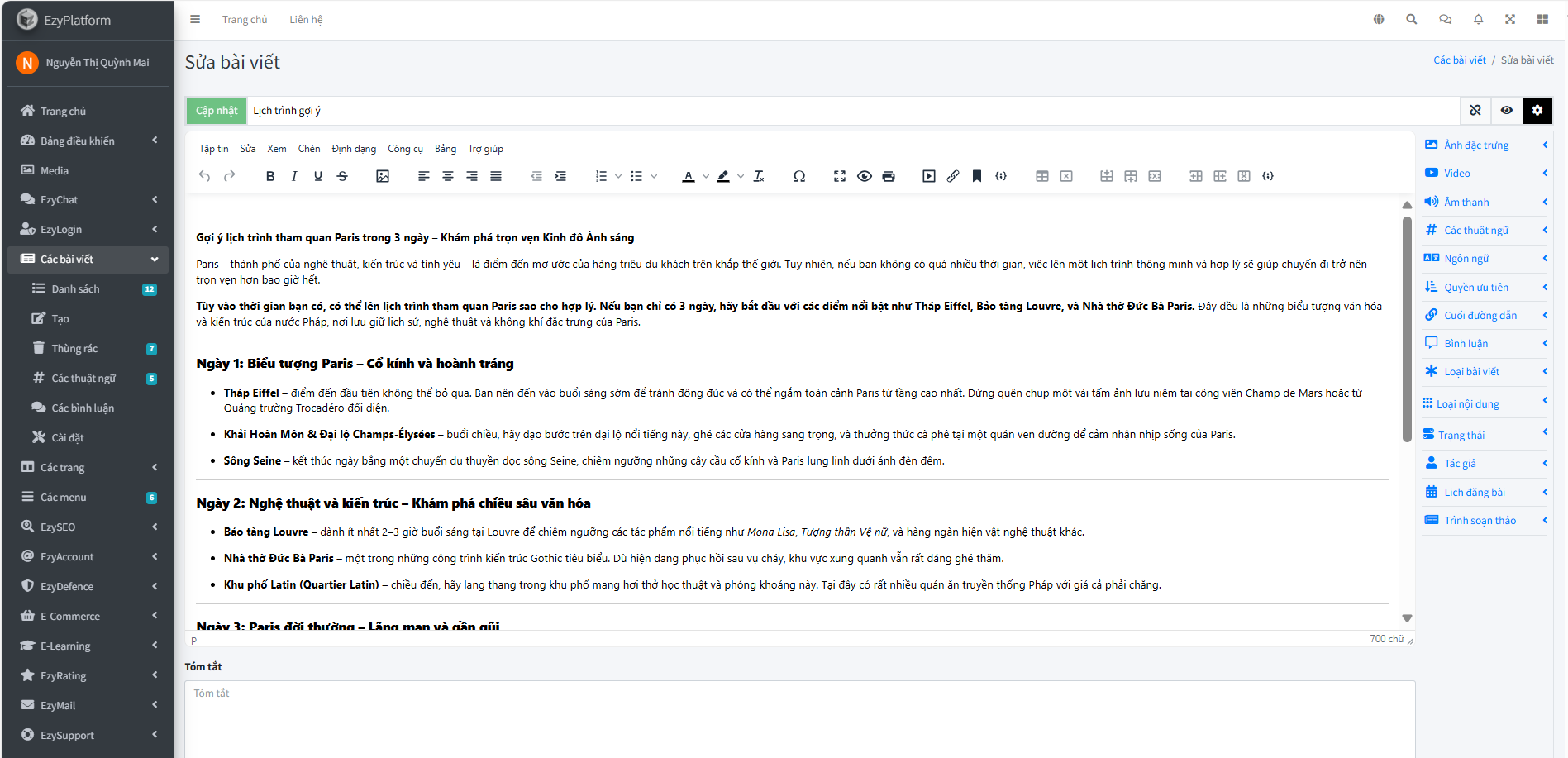Open the text color dropdown arrow
This screenshot has width=1568, height=758.
point(705,176)
